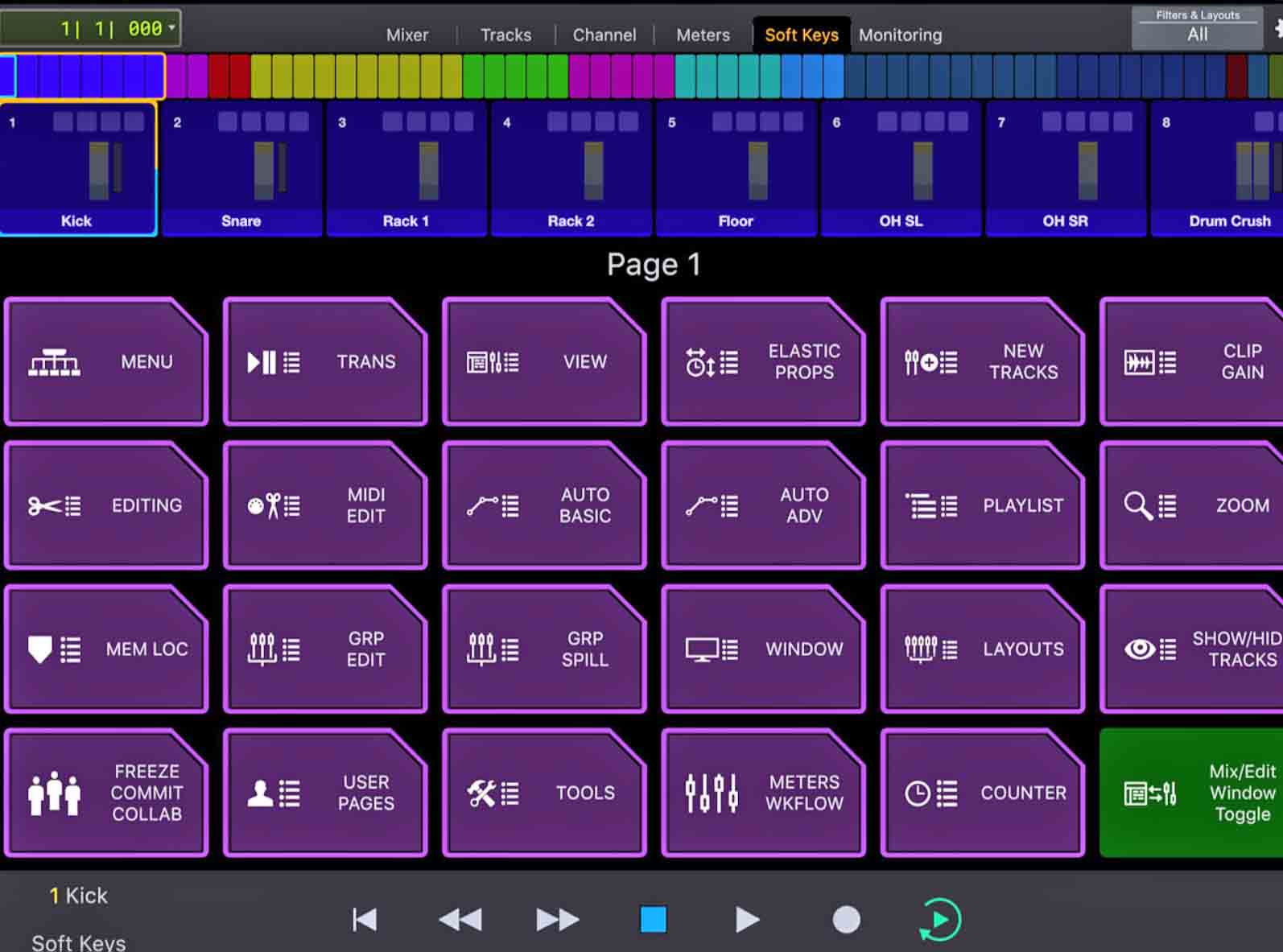The width and height of the screenshot is (1283, 952).
Task: Open the METERS WKFLOW soft key
Action: point(763,793)
